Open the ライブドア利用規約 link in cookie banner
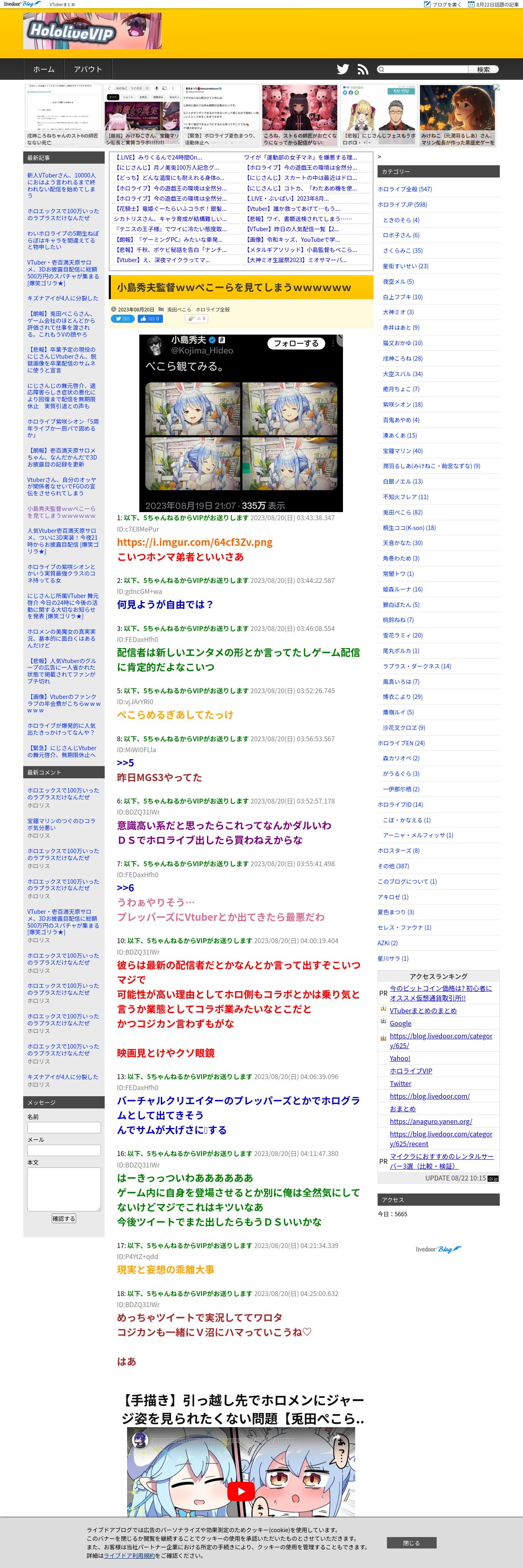The height and width of the screenshot is (1568, 523). 129,1555
